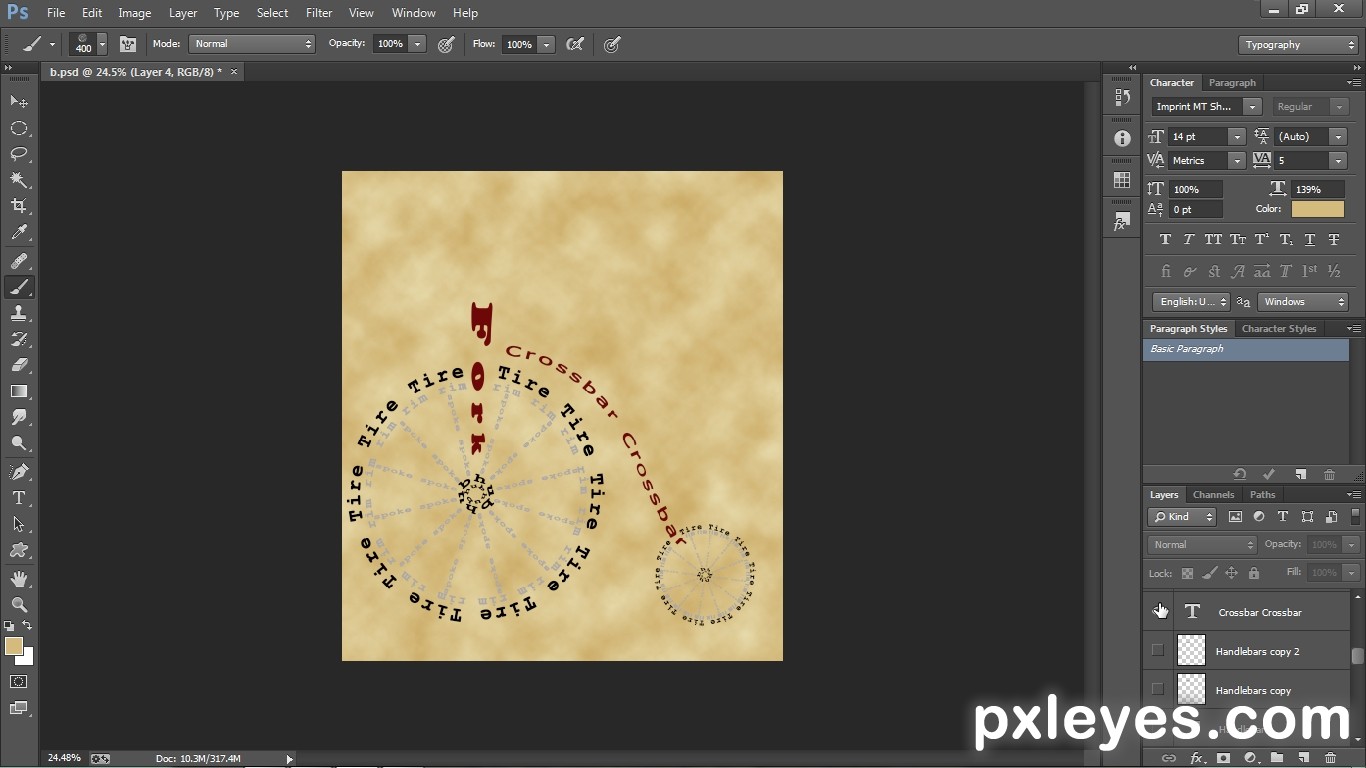Select the Crop tool
The width and height of the screenshot is (1366, 768).
(19, 206)
